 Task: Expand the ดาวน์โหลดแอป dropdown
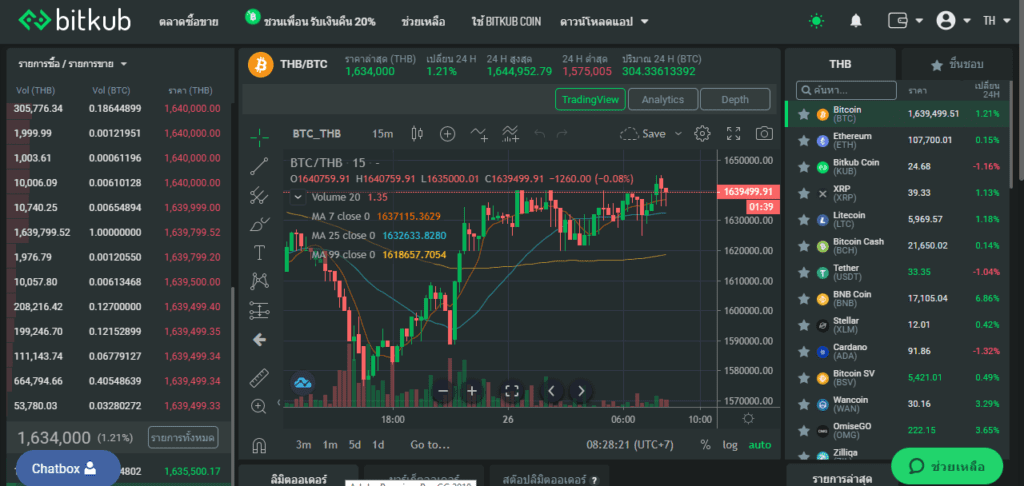click(604, 22)
